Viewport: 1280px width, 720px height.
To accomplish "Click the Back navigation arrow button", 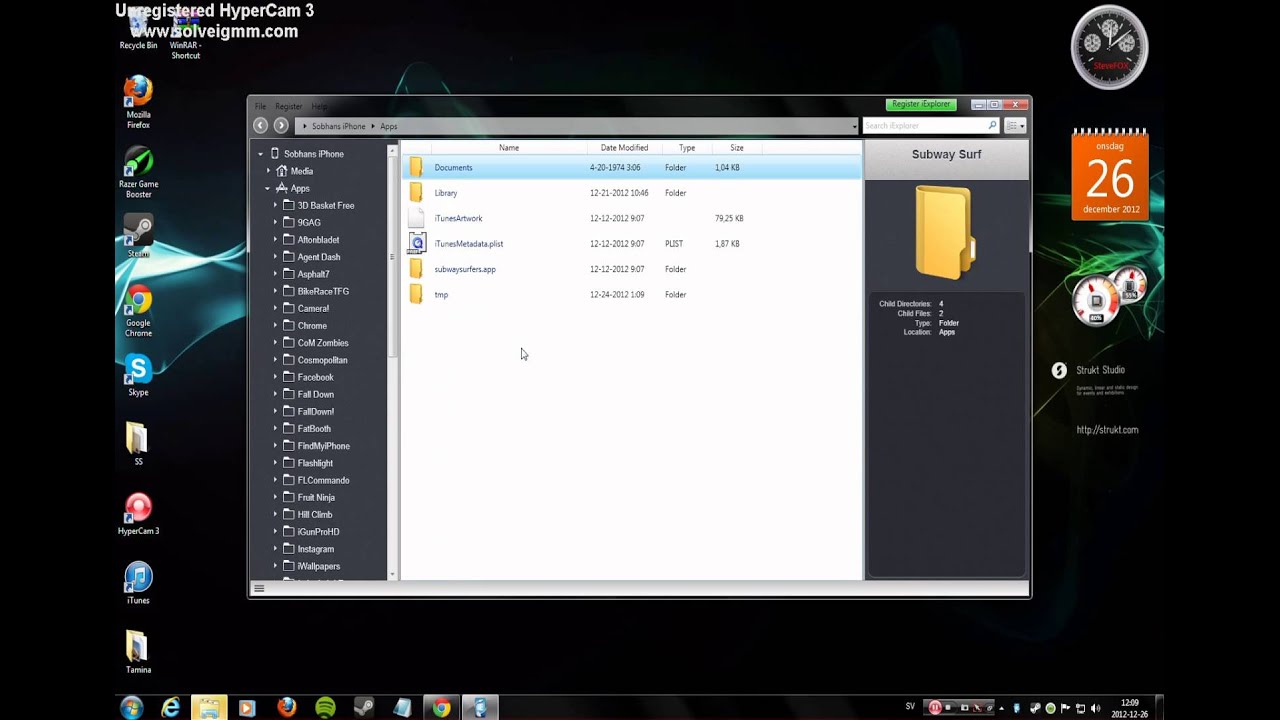I will click(260, 125).
